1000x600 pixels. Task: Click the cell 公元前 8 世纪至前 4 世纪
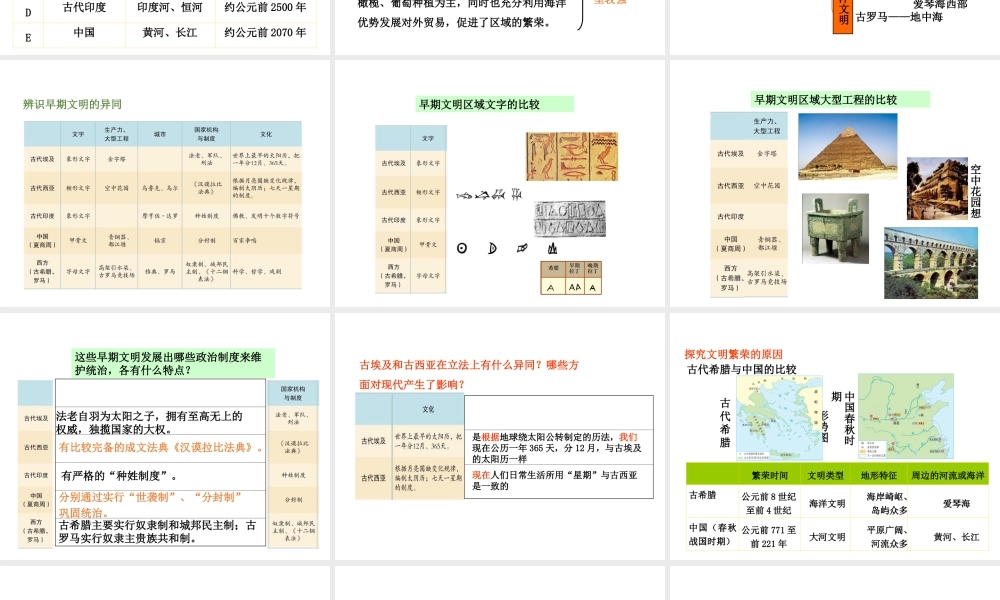769,504
